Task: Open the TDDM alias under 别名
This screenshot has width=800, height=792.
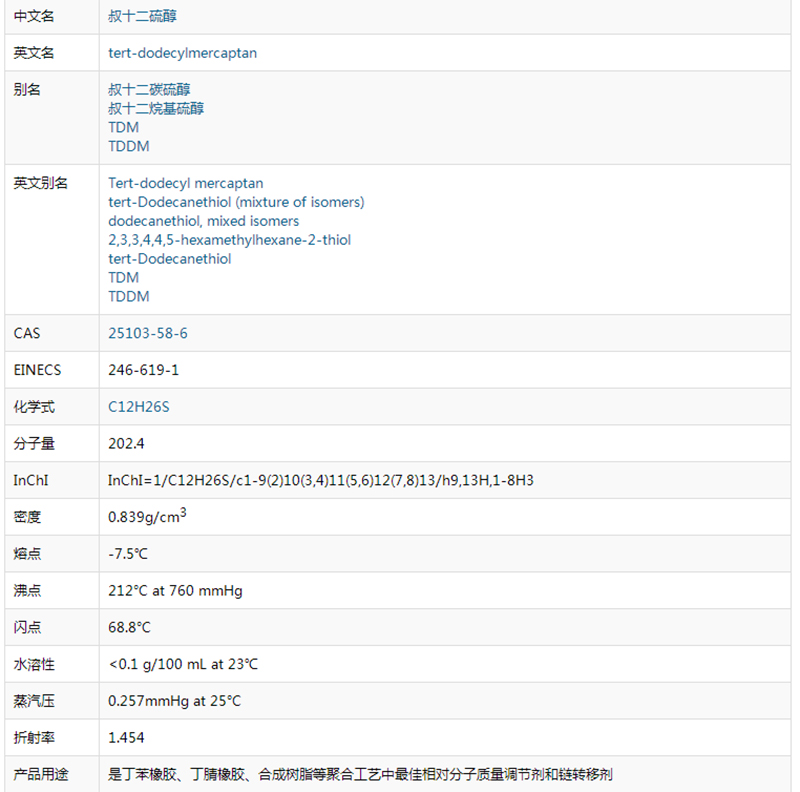Action: (128, 146)
